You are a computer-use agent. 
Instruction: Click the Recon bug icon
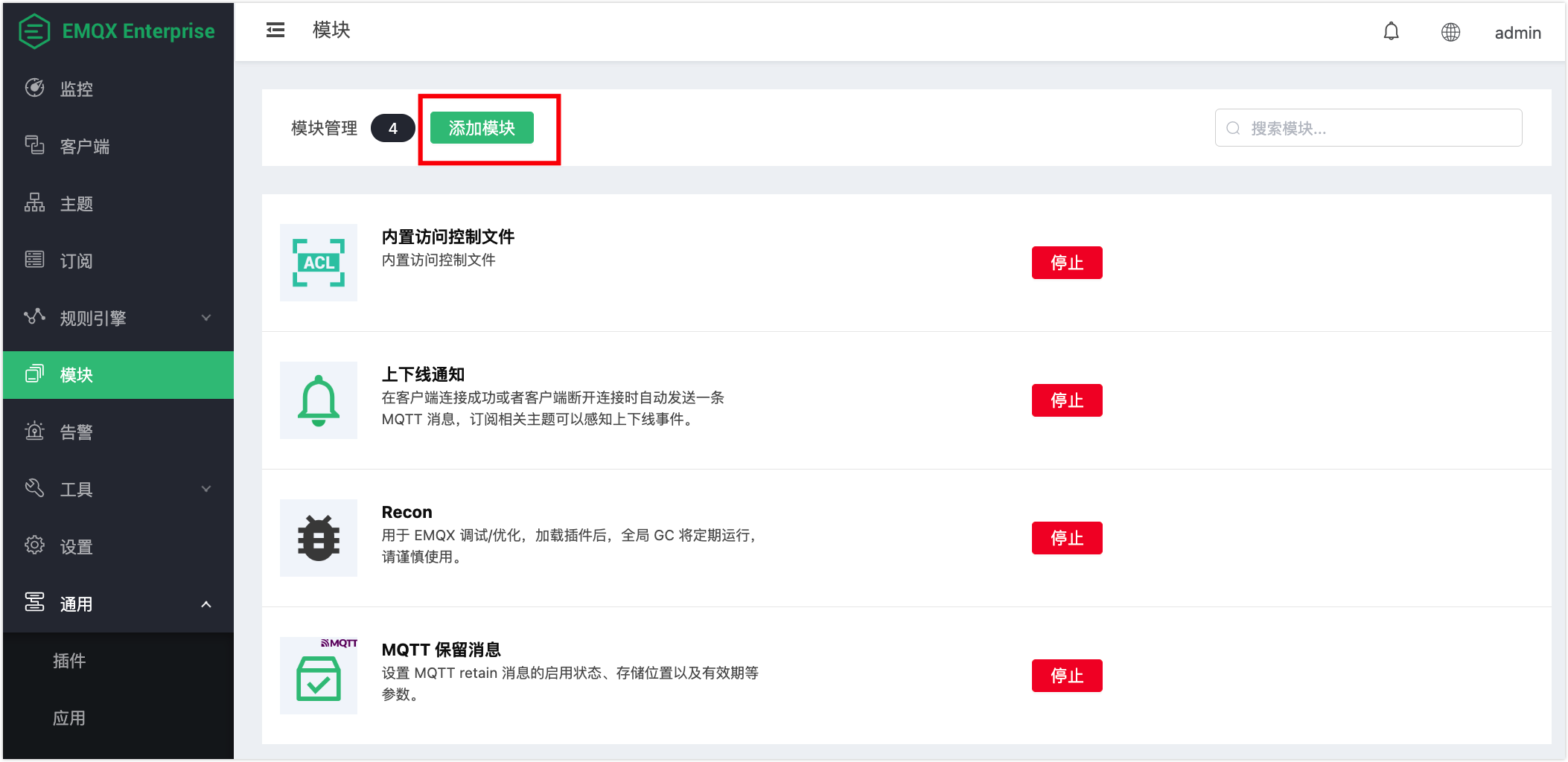tap(319, 538)
